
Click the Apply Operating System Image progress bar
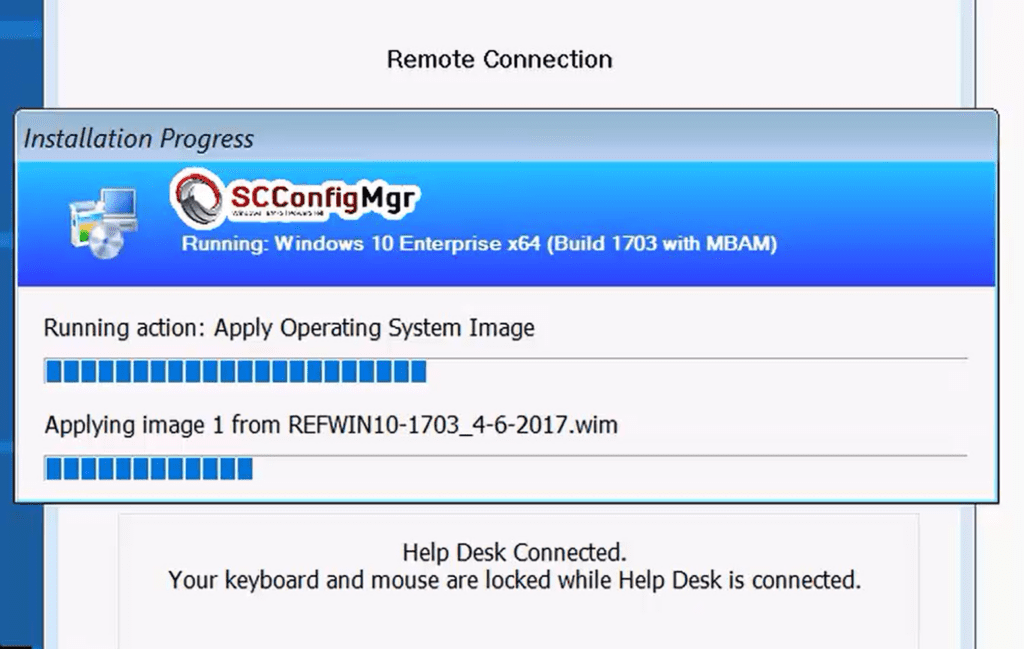[505, 371]
